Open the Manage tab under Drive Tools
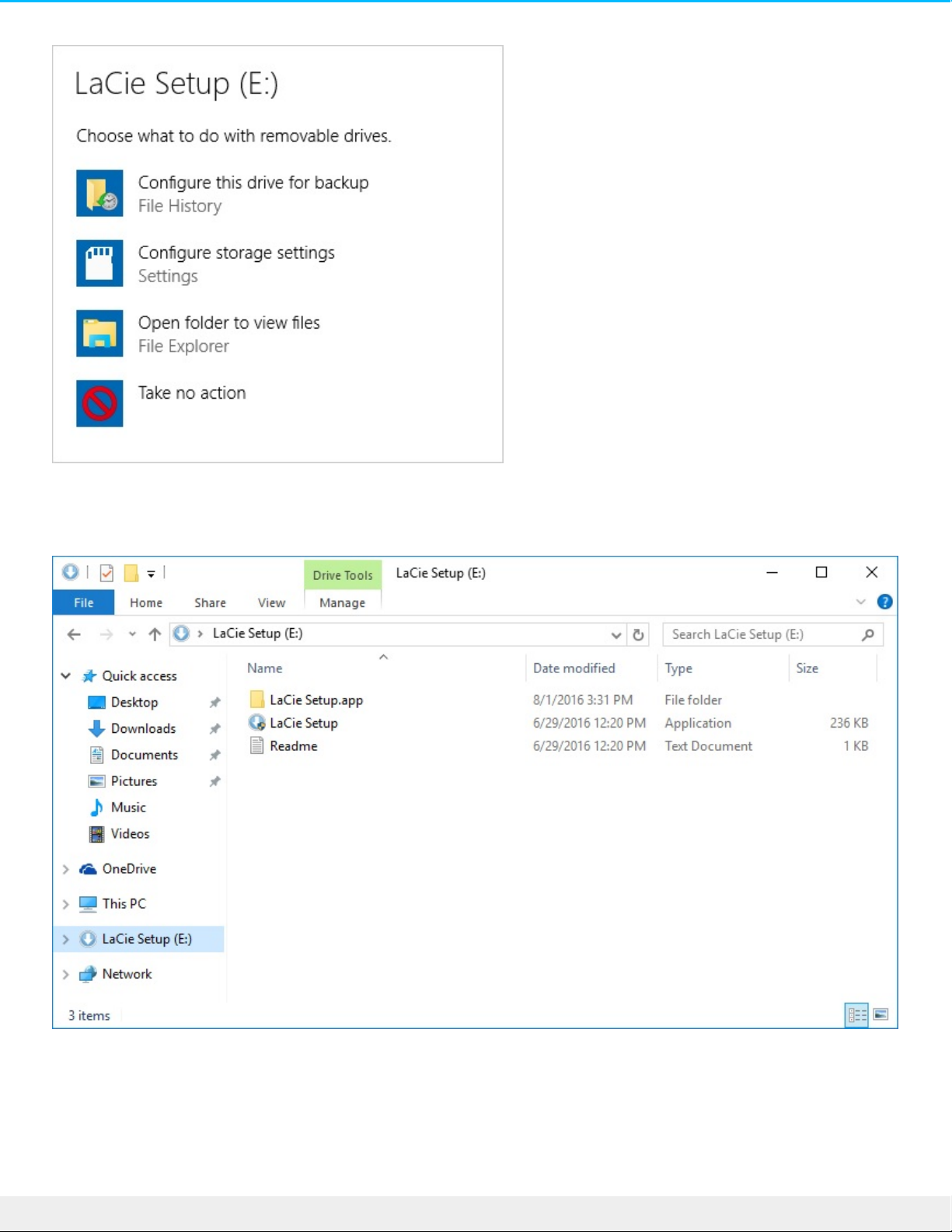 (342, 602)
